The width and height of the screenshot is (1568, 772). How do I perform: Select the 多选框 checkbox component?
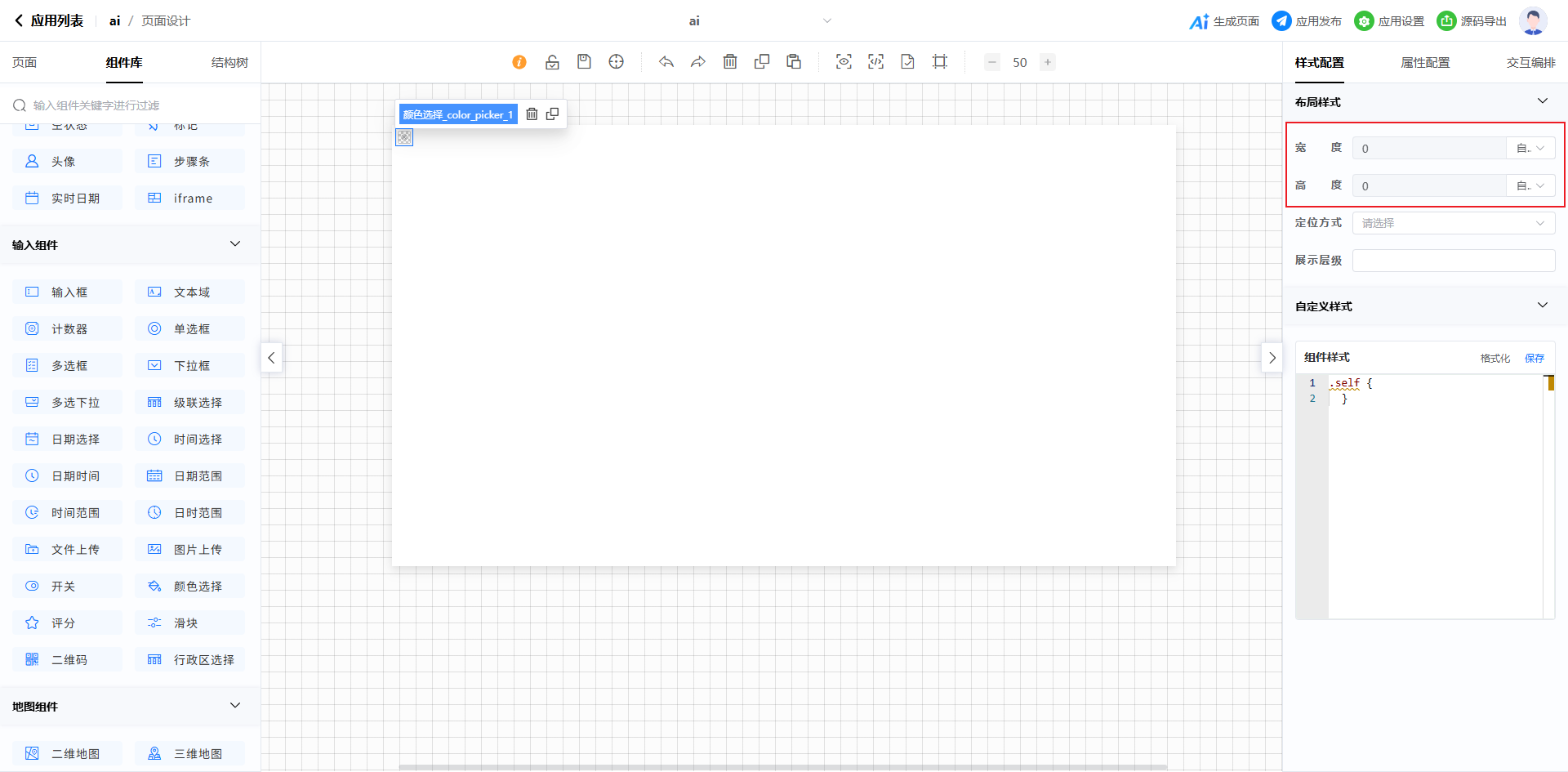click(x=67, y=366)
